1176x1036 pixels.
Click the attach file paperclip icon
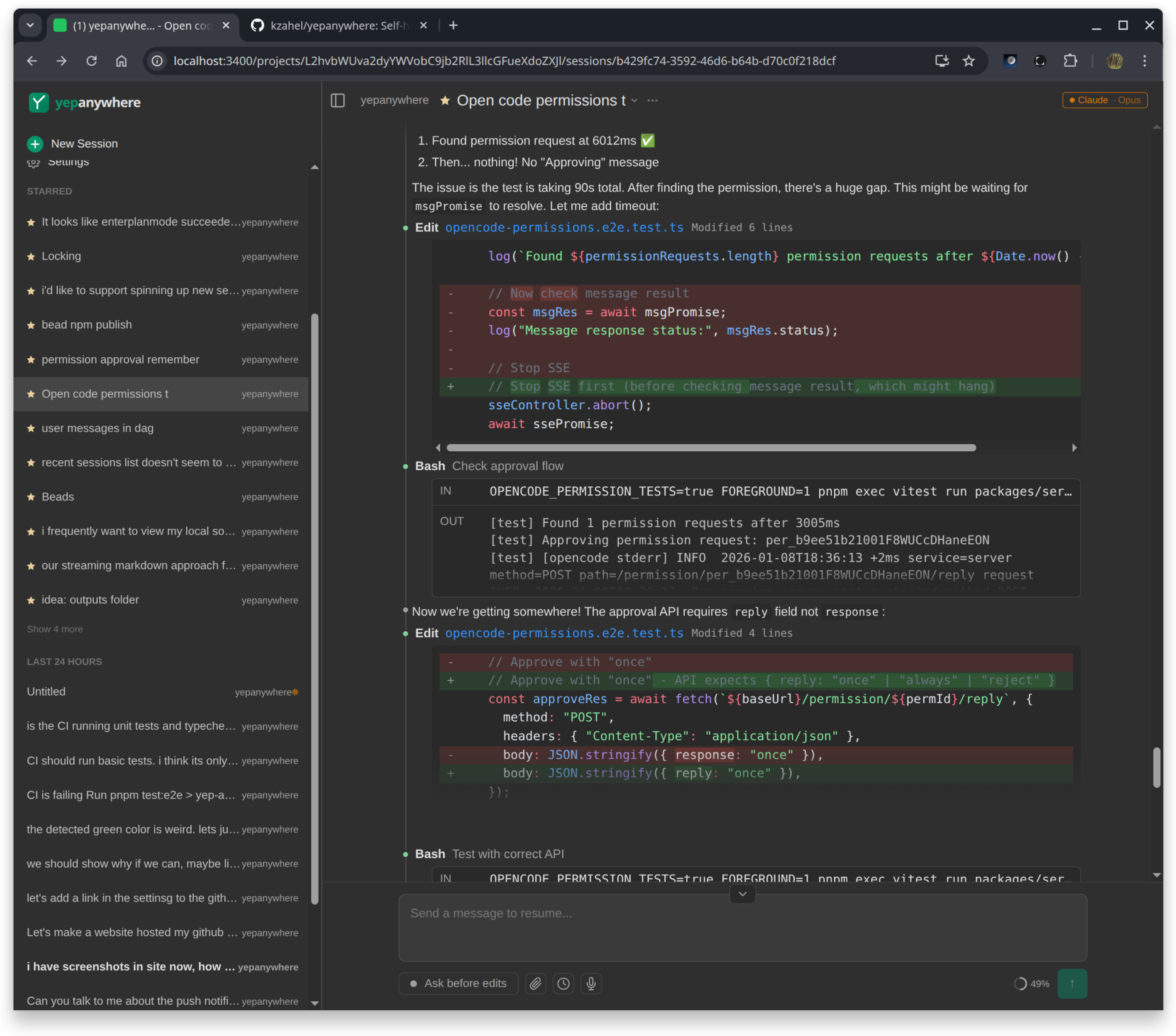(x=535, y=984)
